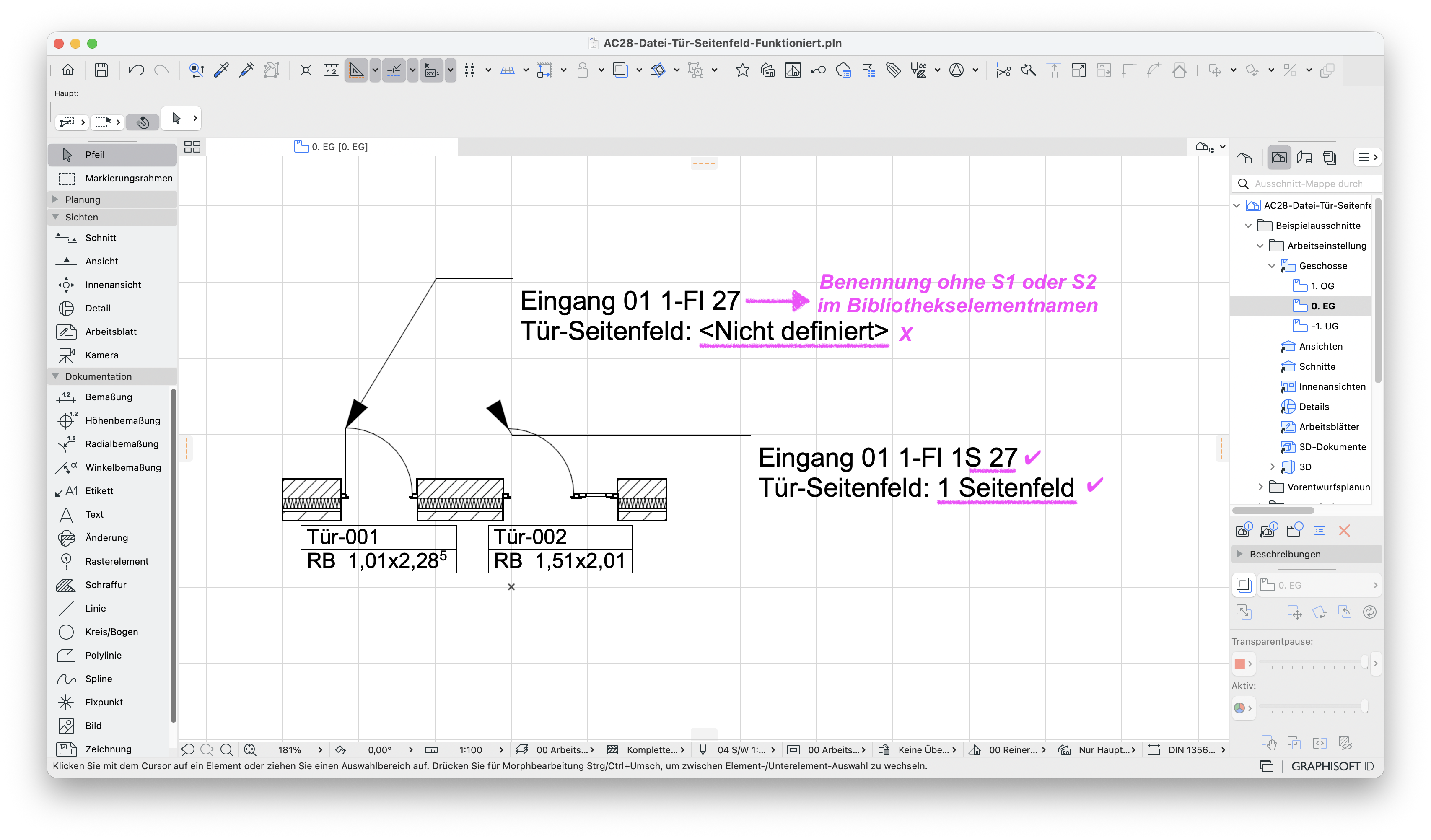Open the pen set 04 S/W option
Image resolution: width=1431 pixels, height=840 pixels.
click(736, 750)
